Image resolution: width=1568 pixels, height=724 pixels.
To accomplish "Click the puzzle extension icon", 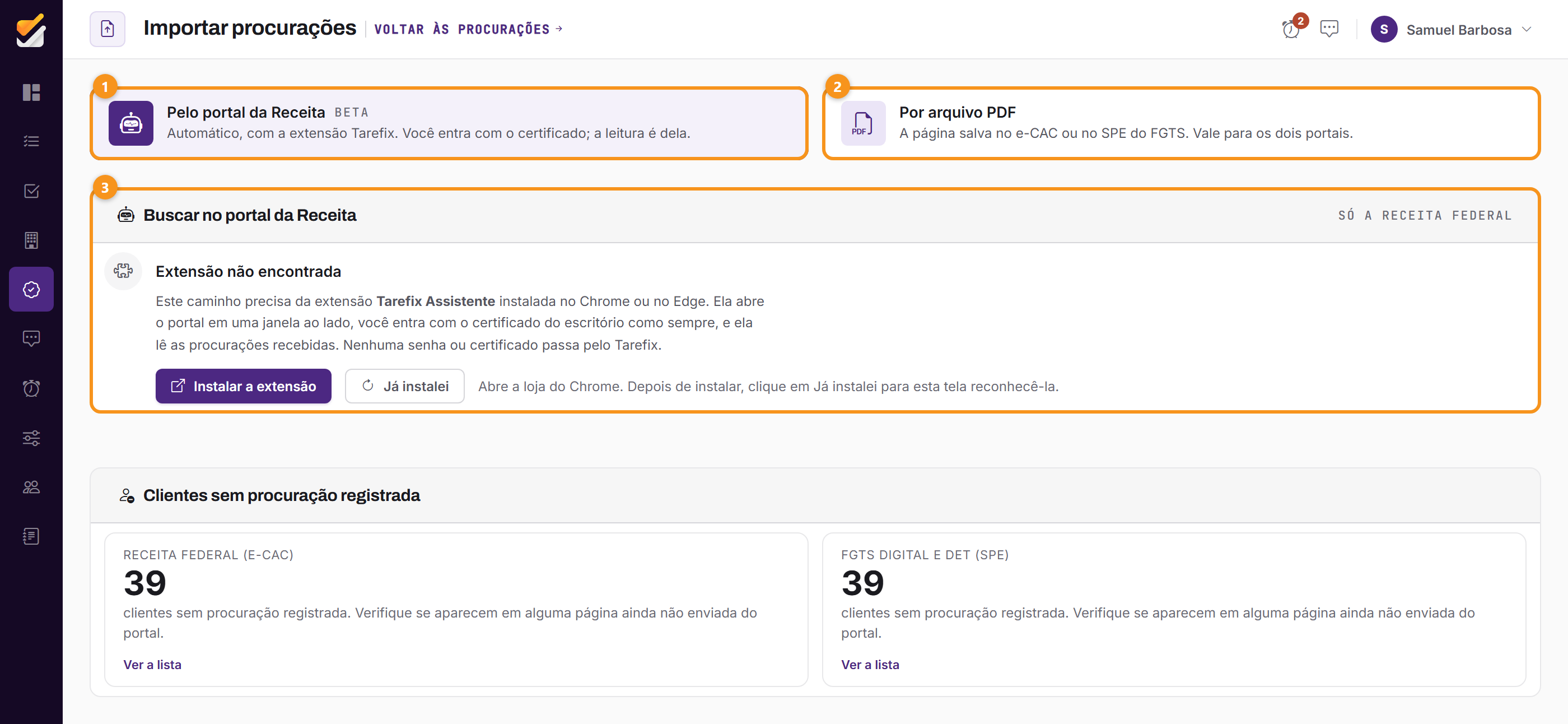I will point(123,271).
